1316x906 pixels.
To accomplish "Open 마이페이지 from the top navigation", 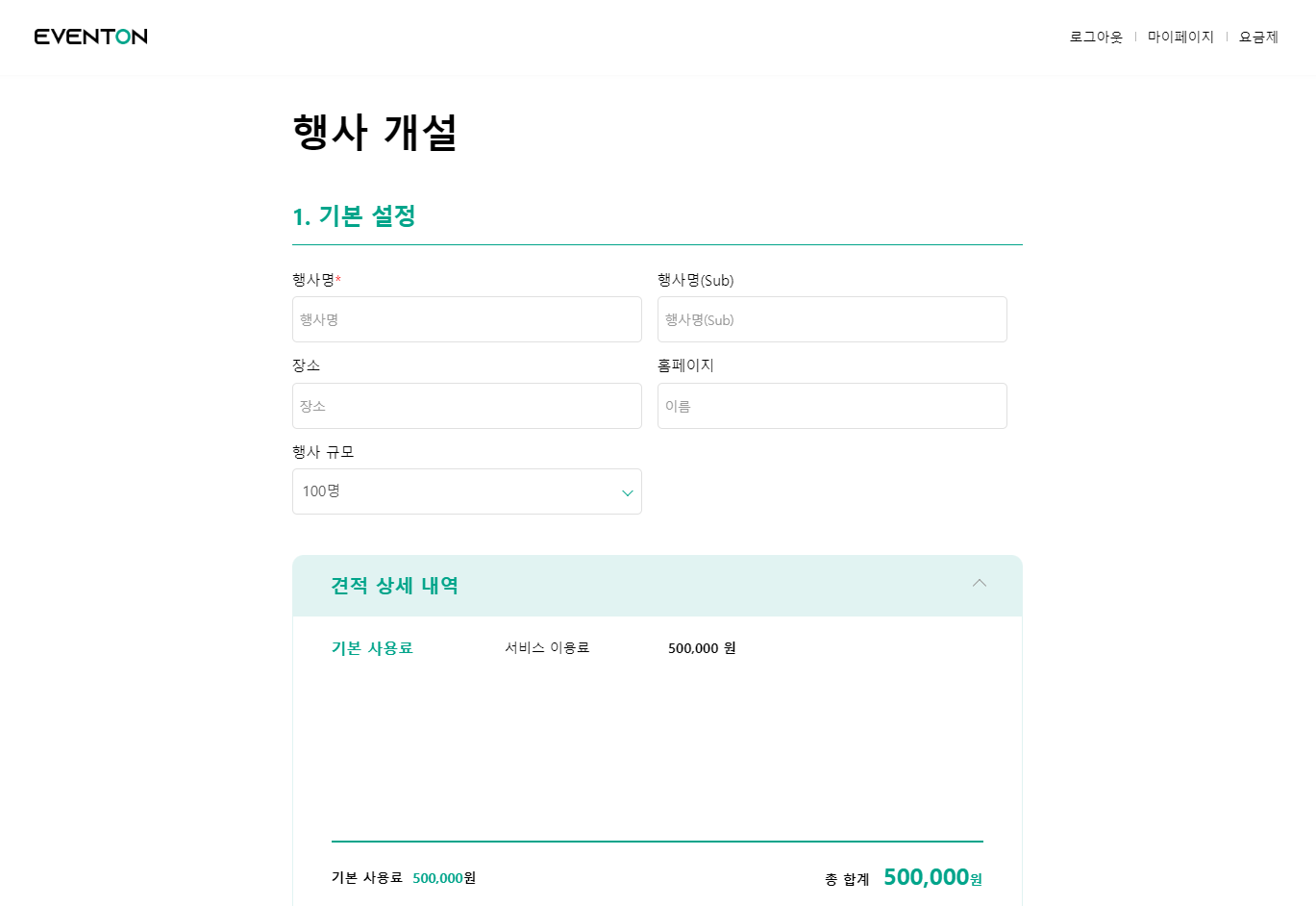I will point(1180,37).
